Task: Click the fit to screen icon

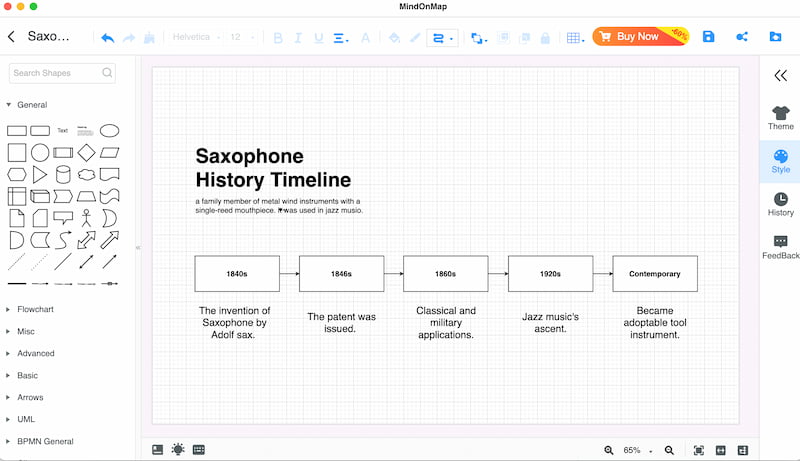Action: point(698,450)
